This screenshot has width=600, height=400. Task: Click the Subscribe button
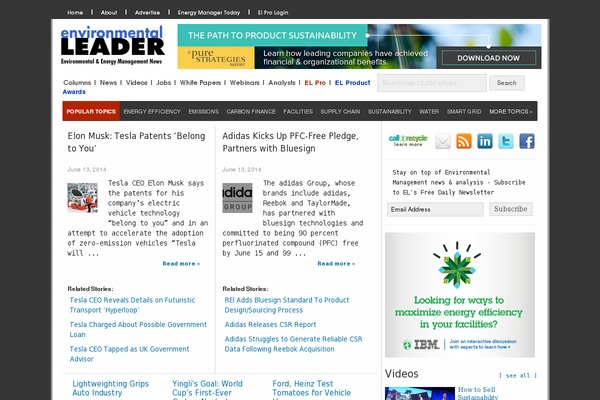click(x=511, y=209)
